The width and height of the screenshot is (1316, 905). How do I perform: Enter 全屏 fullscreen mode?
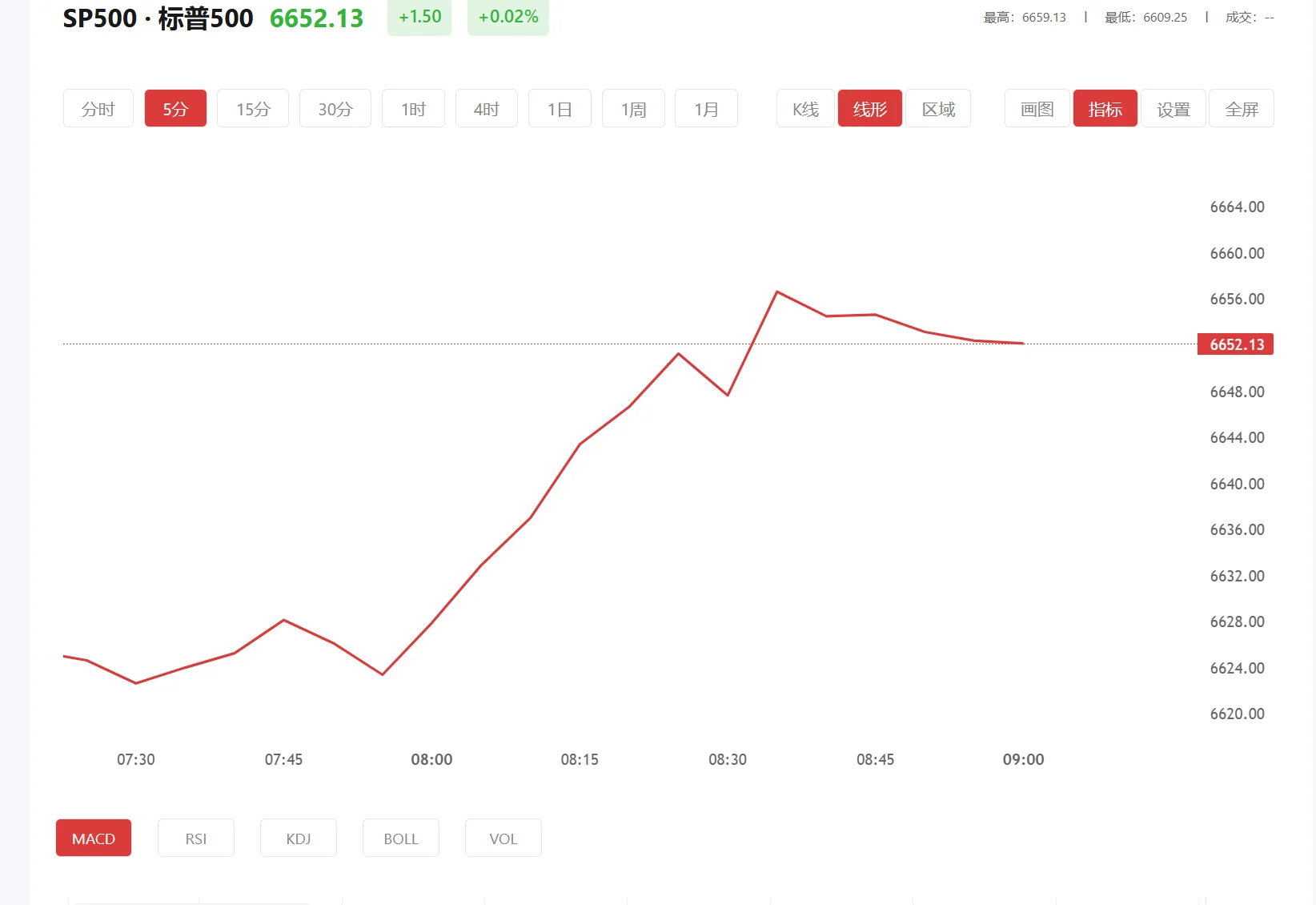(1242, 108)
